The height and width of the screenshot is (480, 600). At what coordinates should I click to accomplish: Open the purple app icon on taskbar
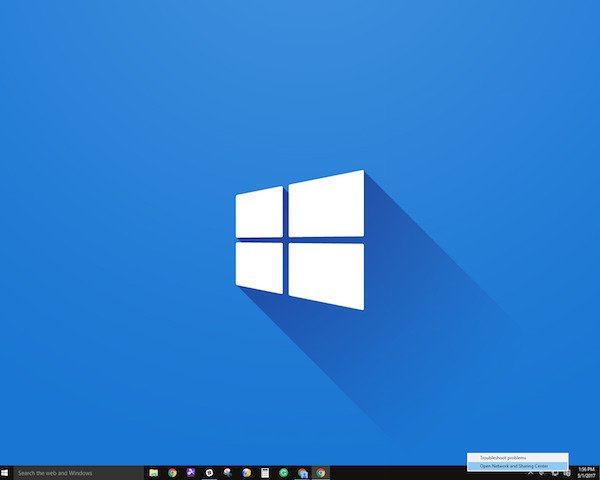pos(191,473)
